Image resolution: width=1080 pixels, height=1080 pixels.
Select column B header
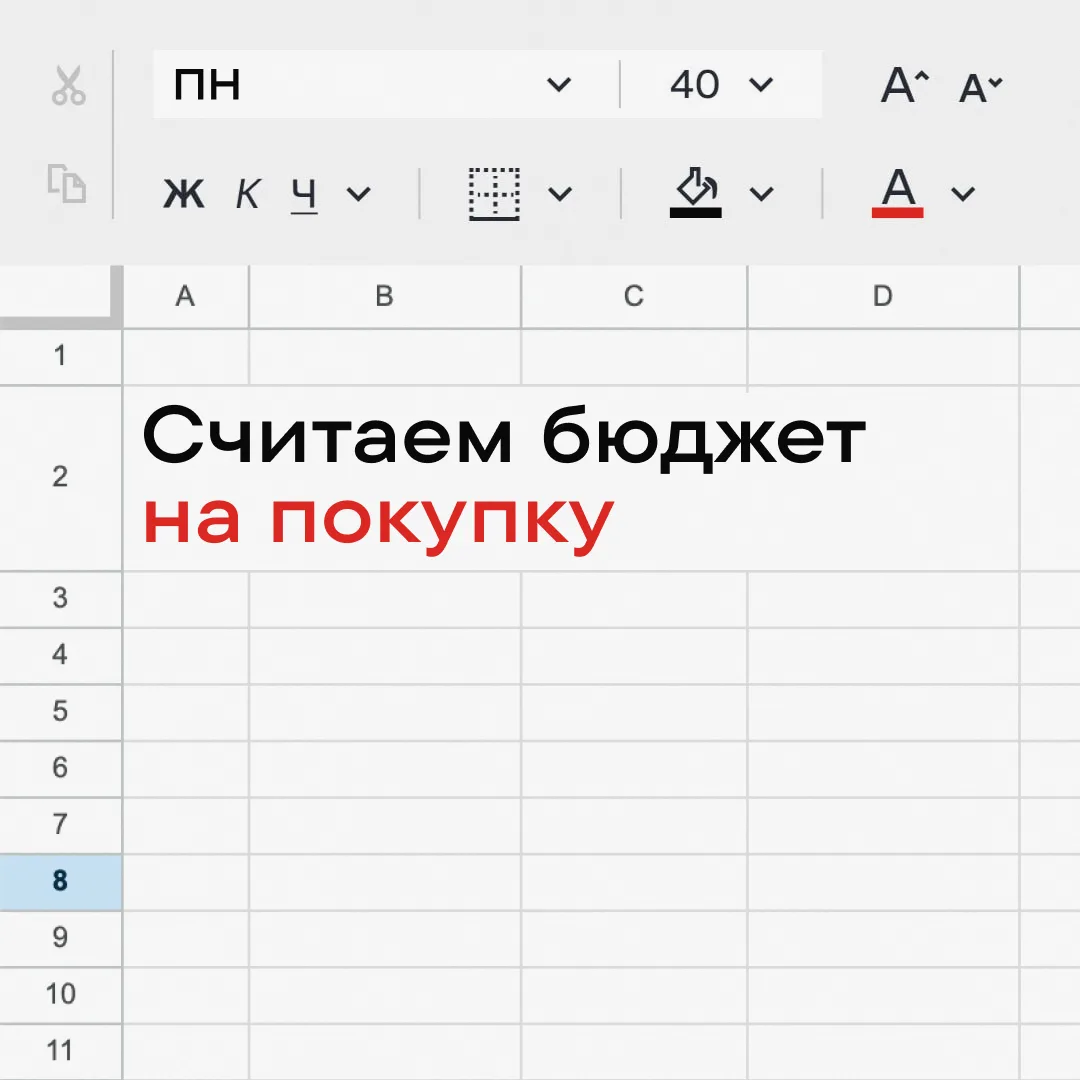point(385,296)
